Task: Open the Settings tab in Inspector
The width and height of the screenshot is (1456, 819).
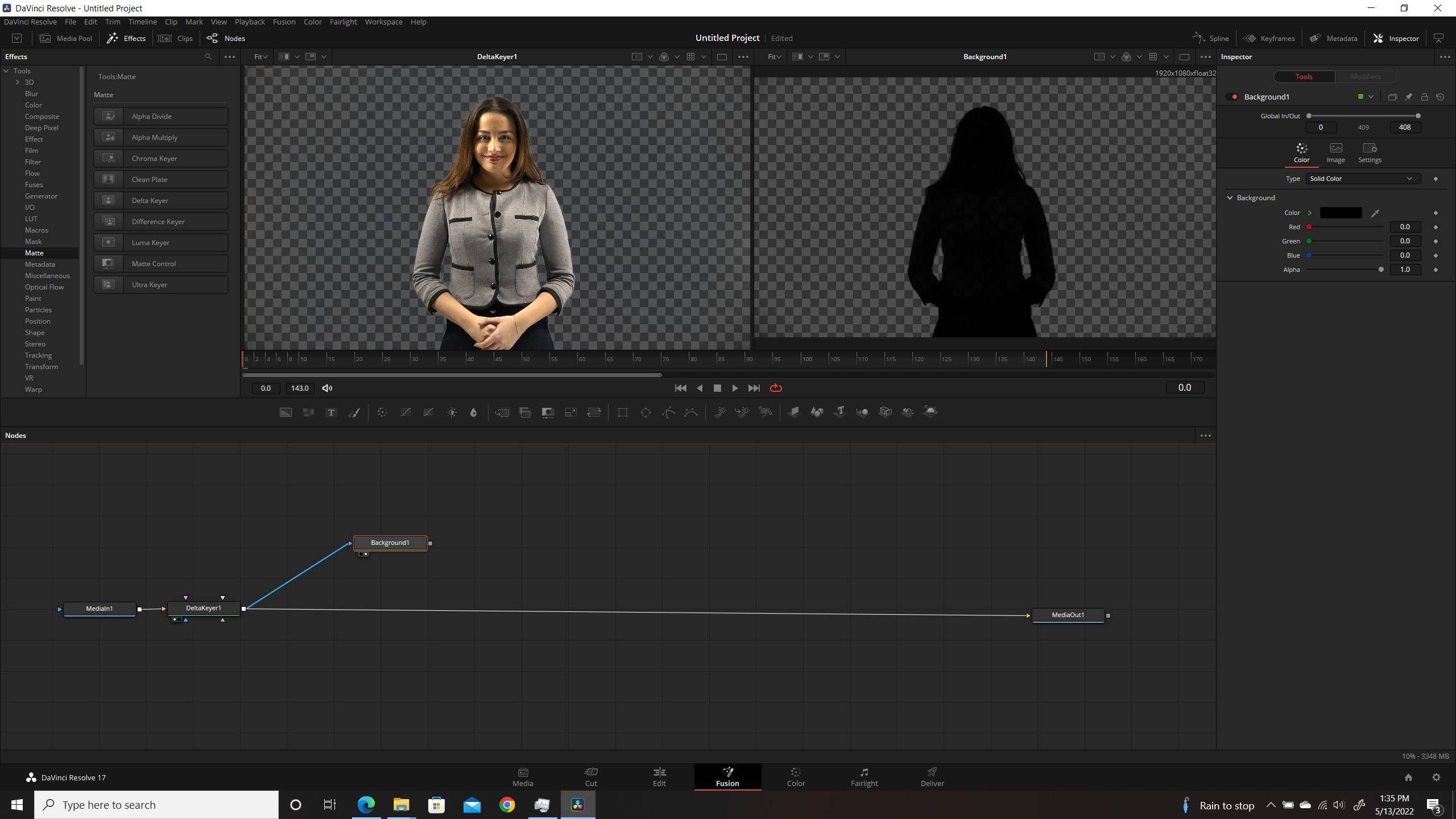Action: point(1370,154)
